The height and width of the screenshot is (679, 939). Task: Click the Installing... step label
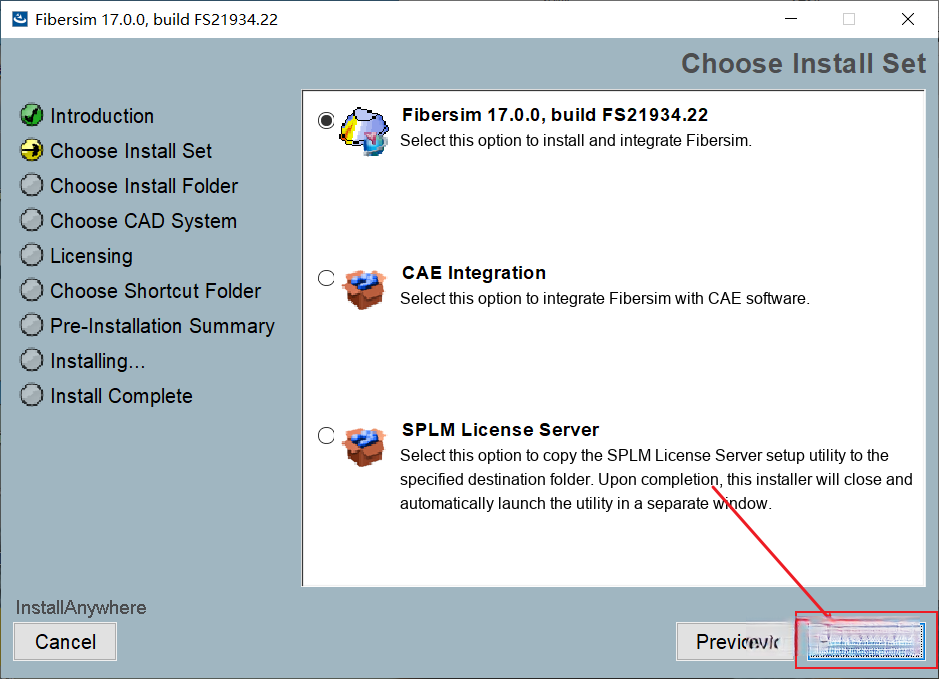[x=98, y=361]
